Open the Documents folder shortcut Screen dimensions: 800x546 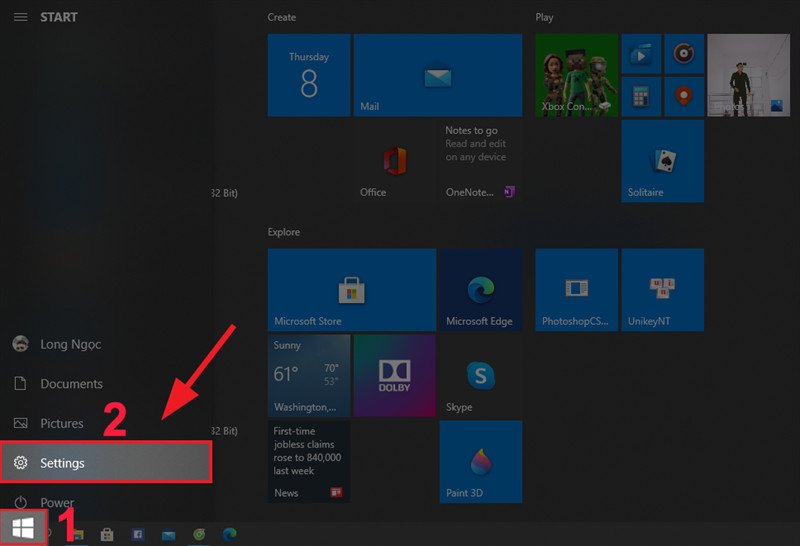coord(70,384)
